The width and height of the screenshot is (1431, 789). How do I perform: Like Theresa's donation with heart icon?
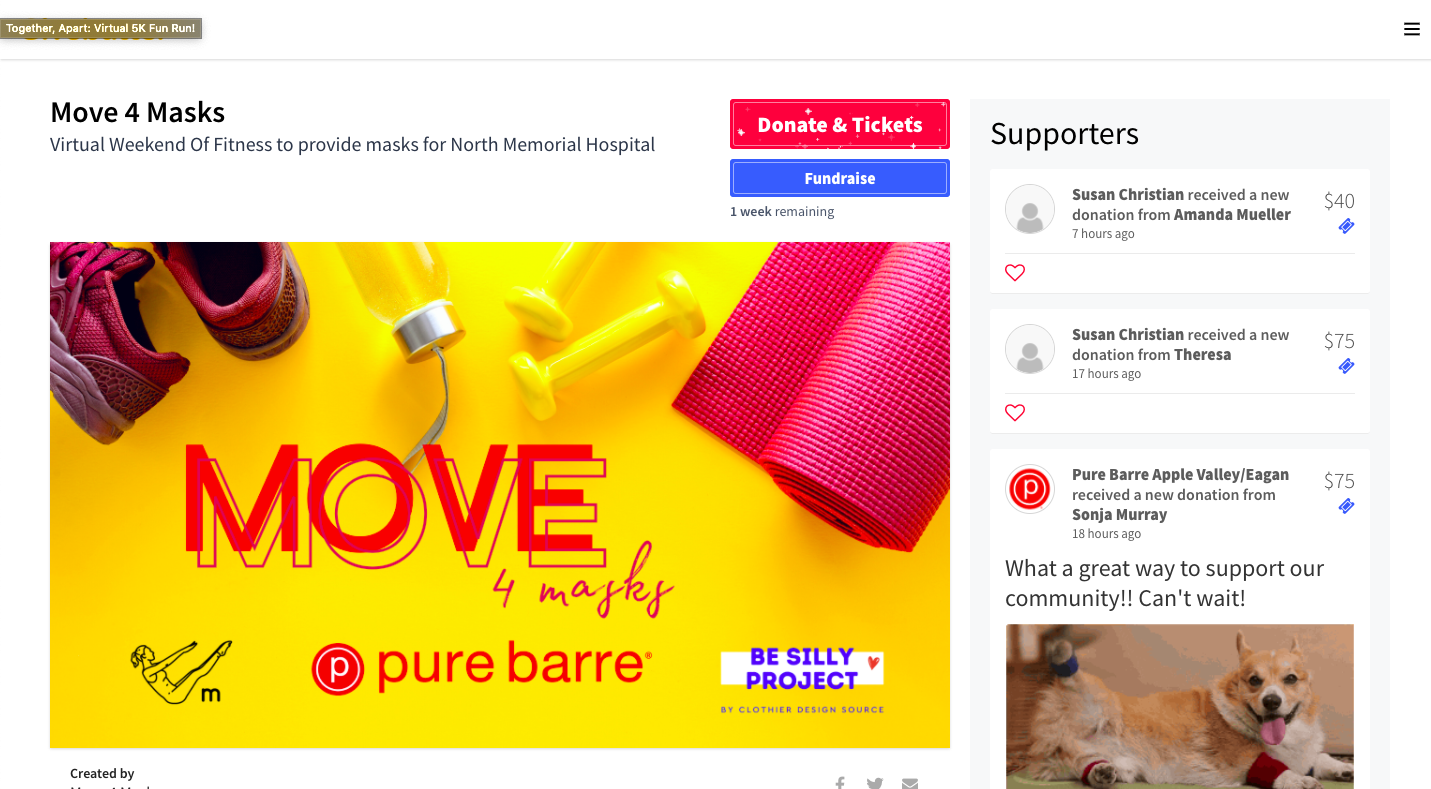pos(1015,412)
